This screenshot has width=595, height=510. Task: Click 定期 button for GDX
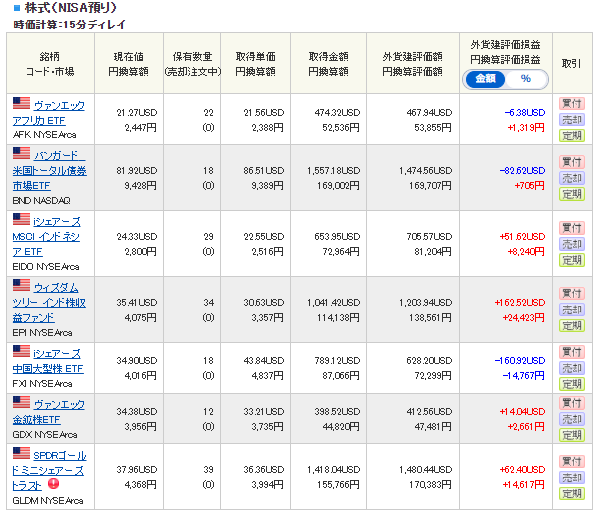click(x=571, y=435)
